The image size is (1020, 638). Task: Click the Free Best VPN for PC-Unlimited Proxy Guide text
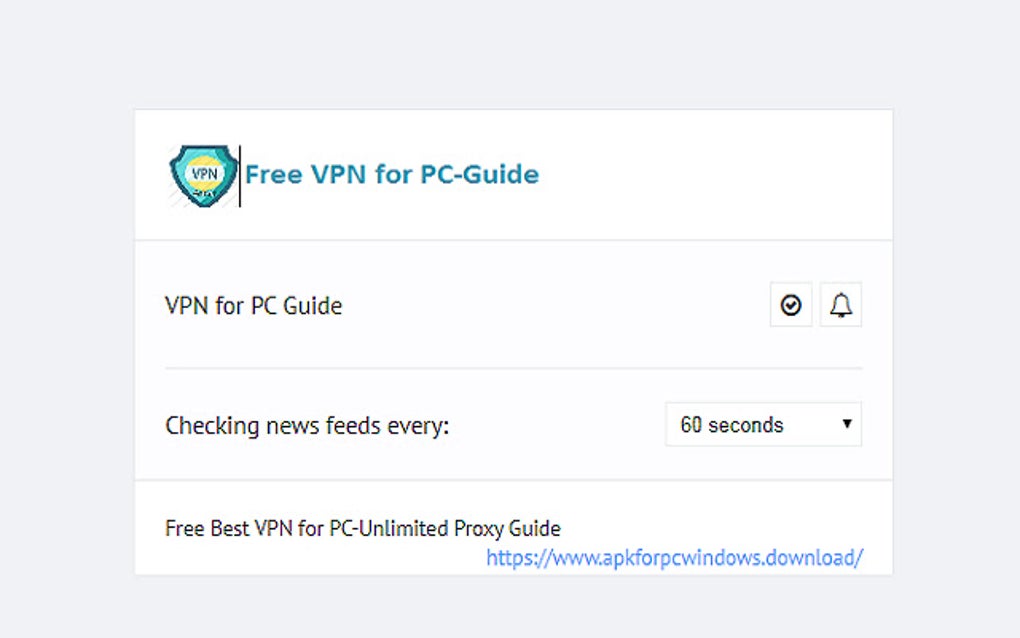point(362,528)
